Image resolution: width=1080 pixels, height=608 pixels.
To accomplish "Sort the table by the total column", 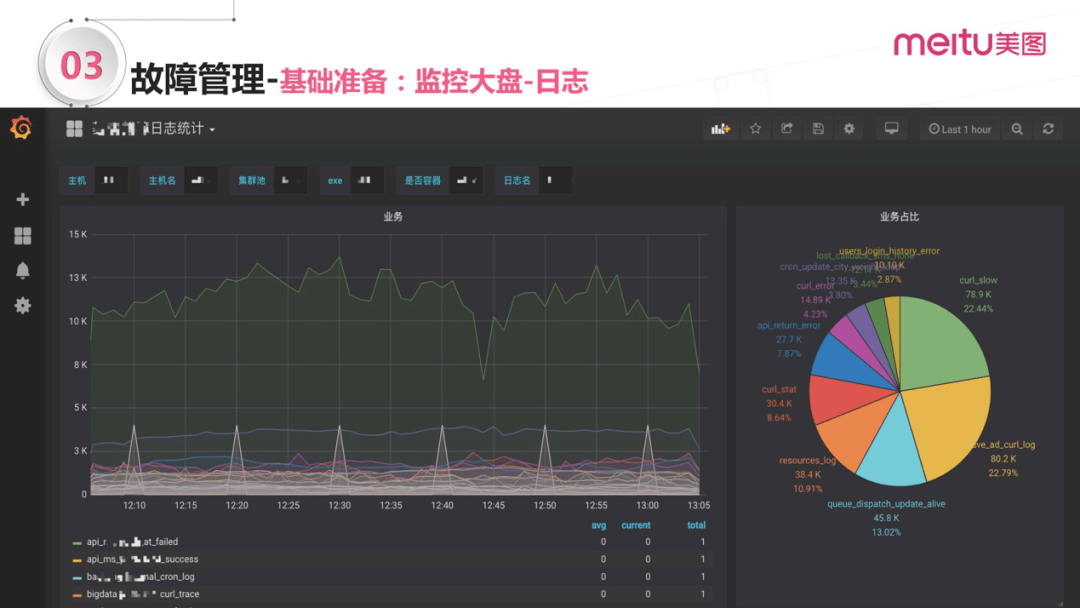I will tap(696, 525).
